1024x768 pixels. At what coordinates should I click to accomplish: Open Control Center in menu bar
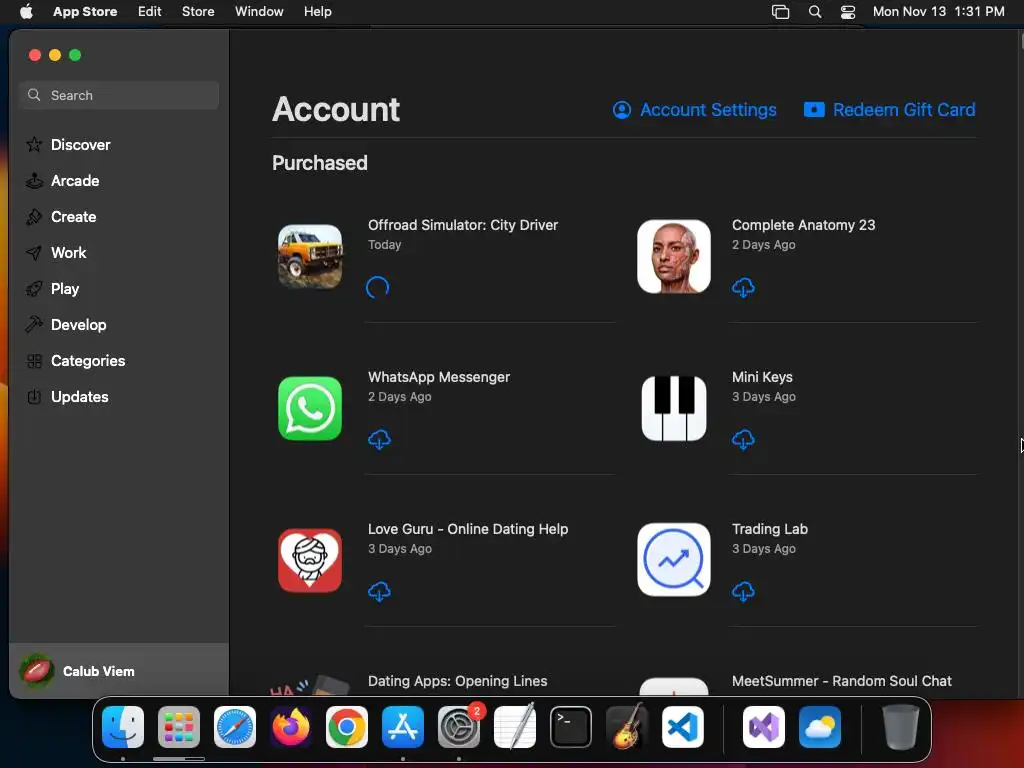(x=848, y=12)
